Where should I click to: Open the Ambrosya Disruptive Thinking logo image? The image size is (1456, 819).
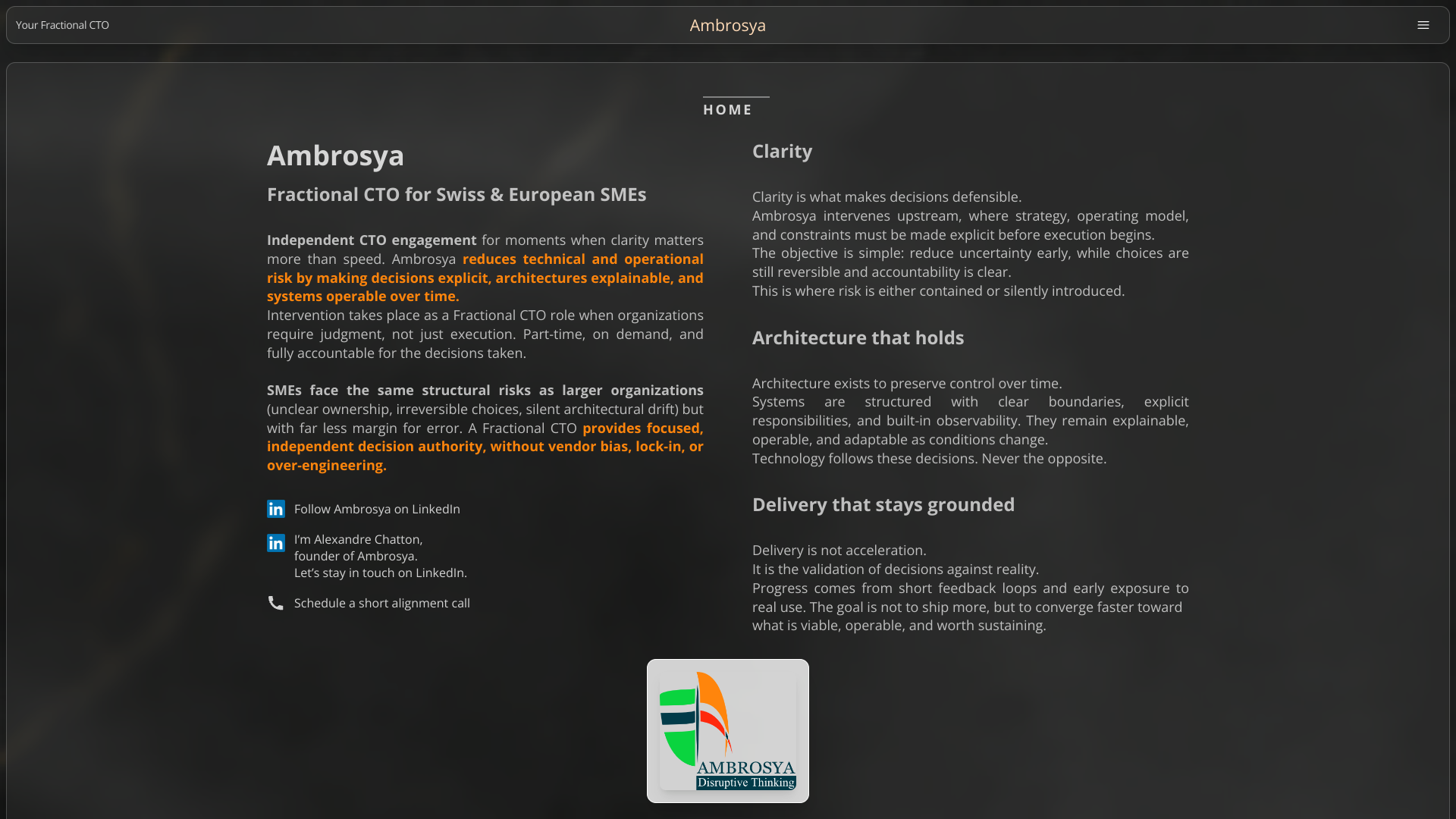click(728, 731)
